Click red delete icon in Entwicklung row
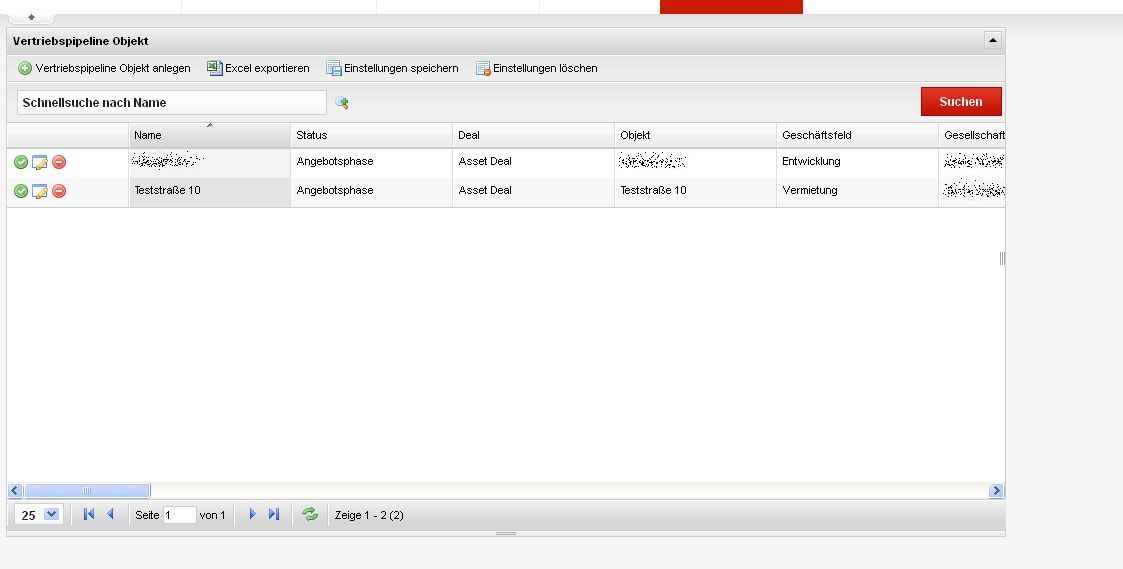This screenshot has height=569, width=1123. point(59,162)
